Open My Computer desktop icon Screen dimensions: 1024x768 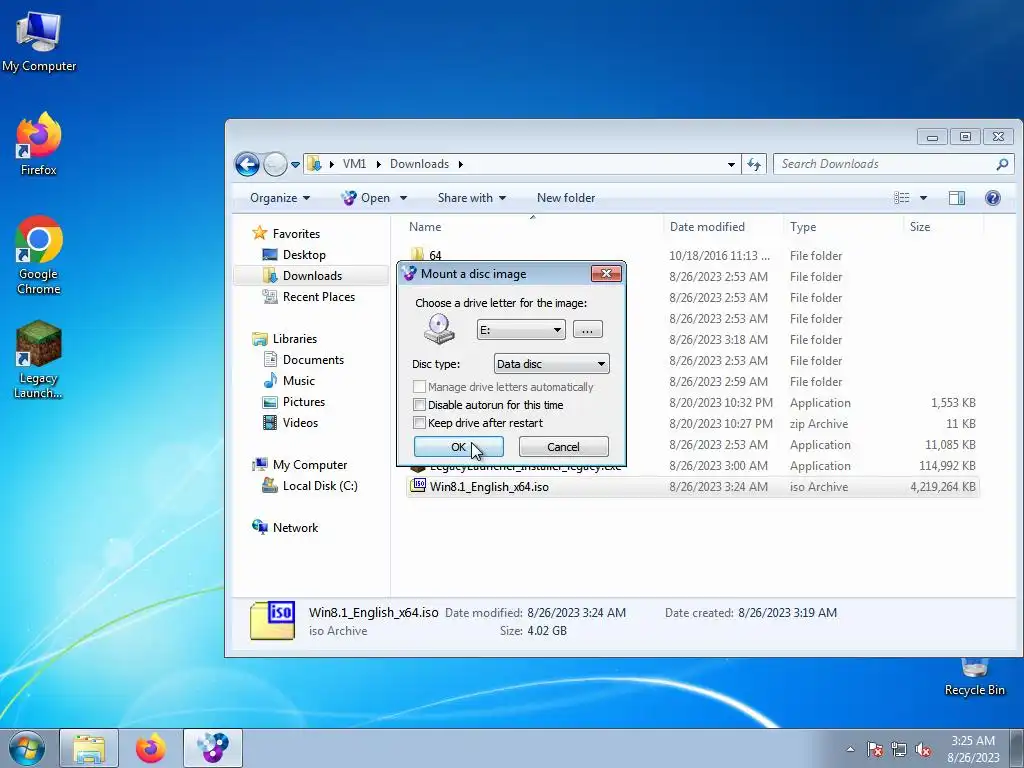pos(39,42)
